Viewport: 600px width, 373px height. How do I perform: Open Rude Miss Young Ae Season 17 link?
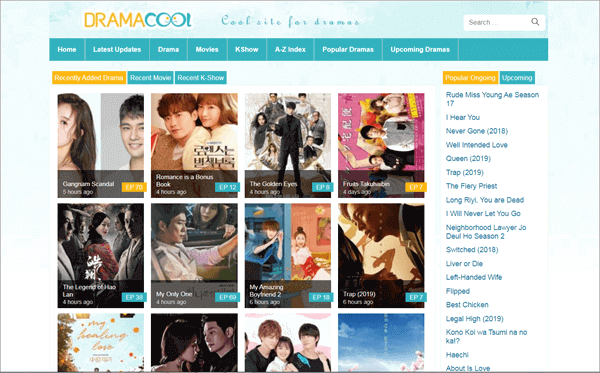pyautogui.click(x=492, y=99)
